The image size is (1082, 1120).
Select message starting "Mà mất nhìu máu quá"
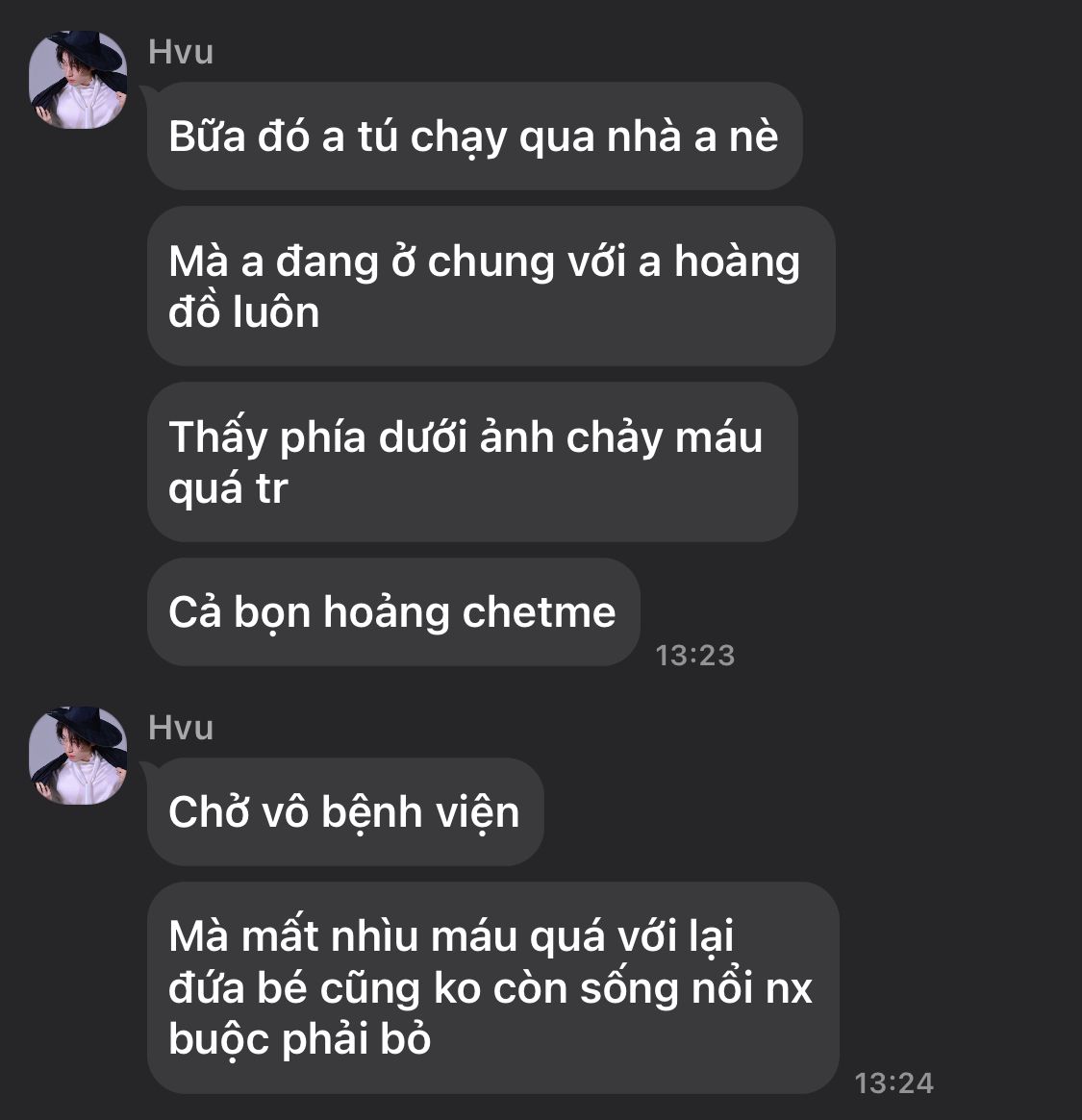click(x=493, y=988)
